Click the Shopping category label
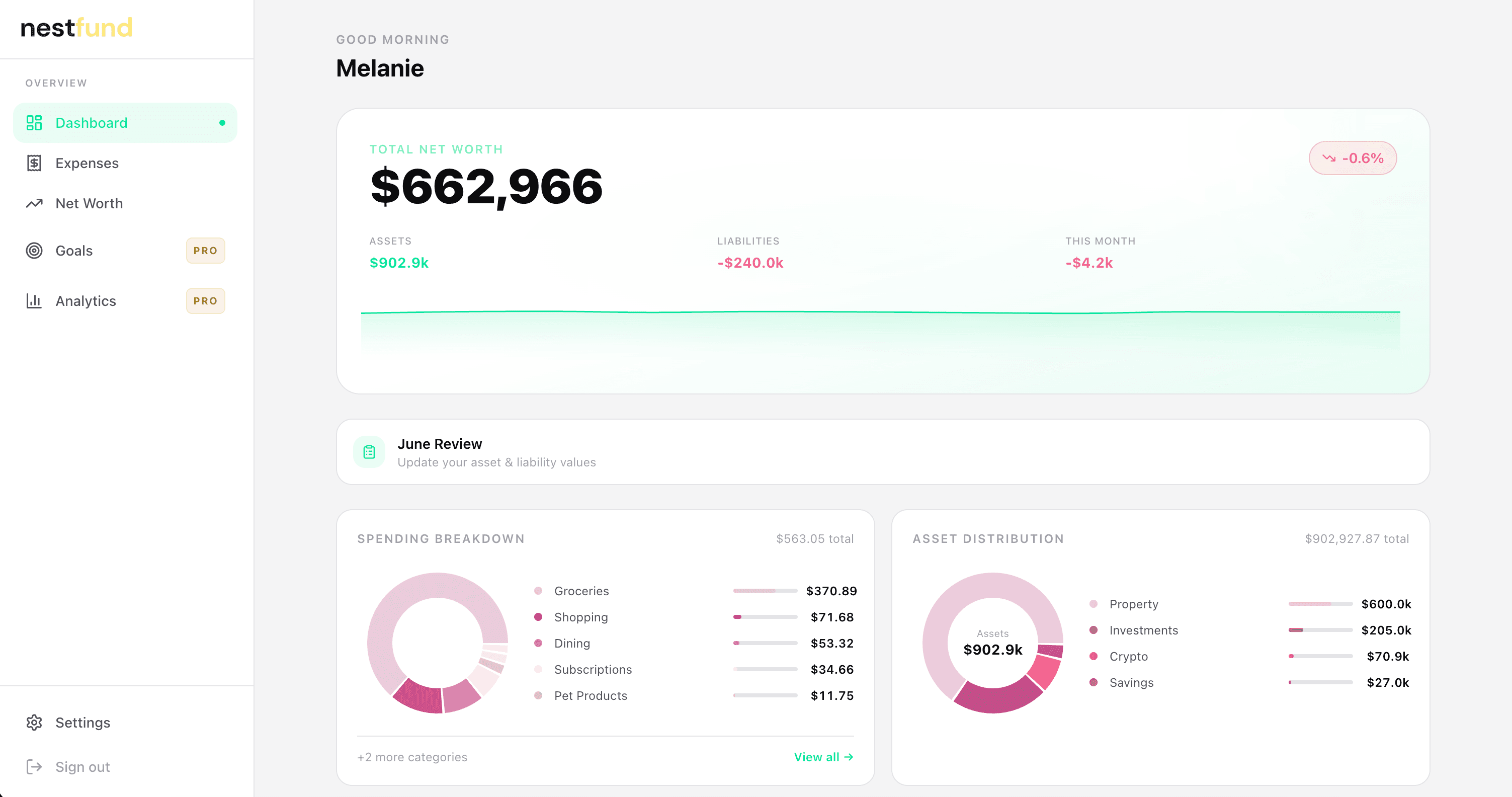 [x=580, y=617]
